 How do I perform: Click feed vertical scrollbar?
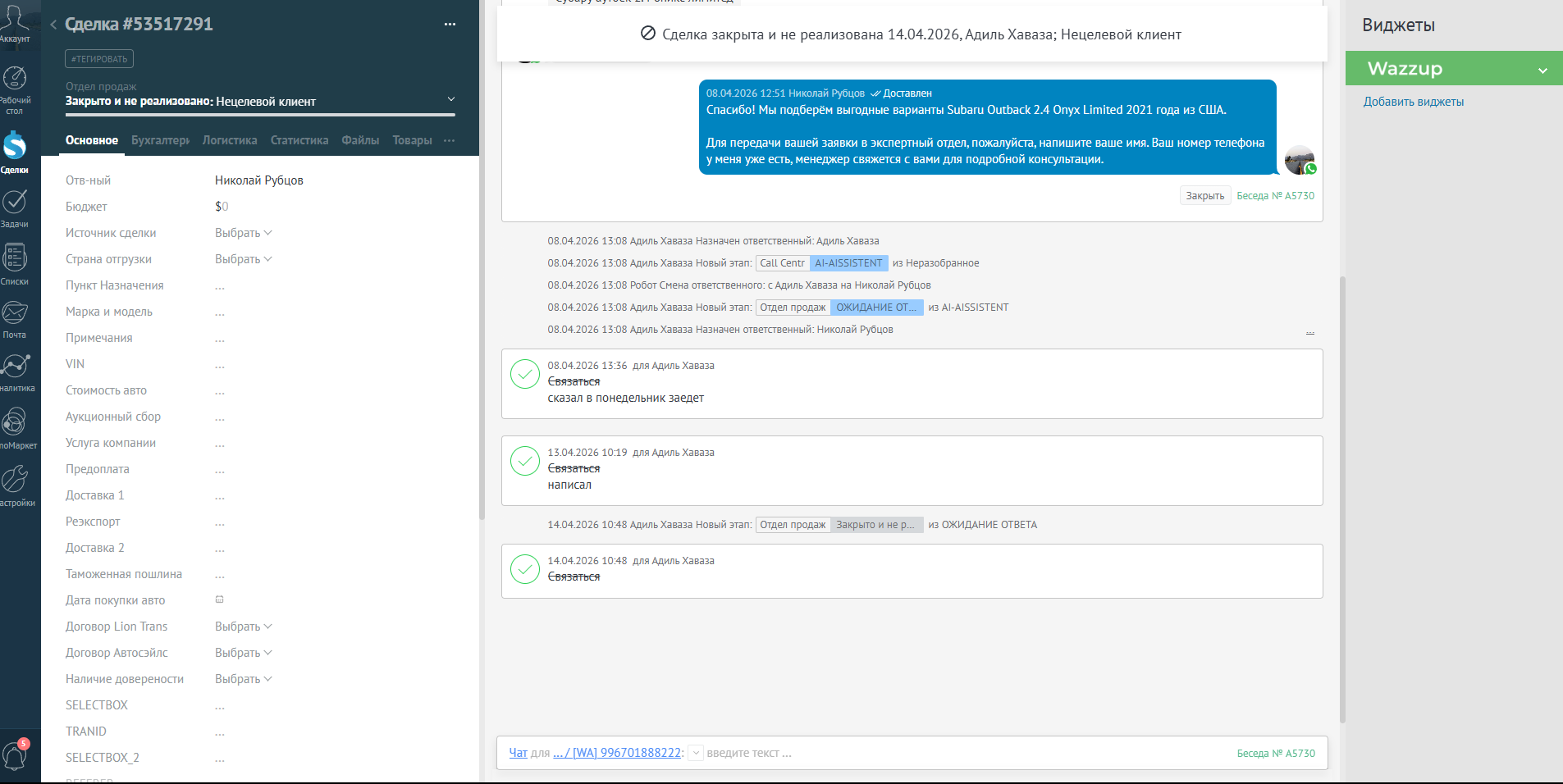[1342, 500]
